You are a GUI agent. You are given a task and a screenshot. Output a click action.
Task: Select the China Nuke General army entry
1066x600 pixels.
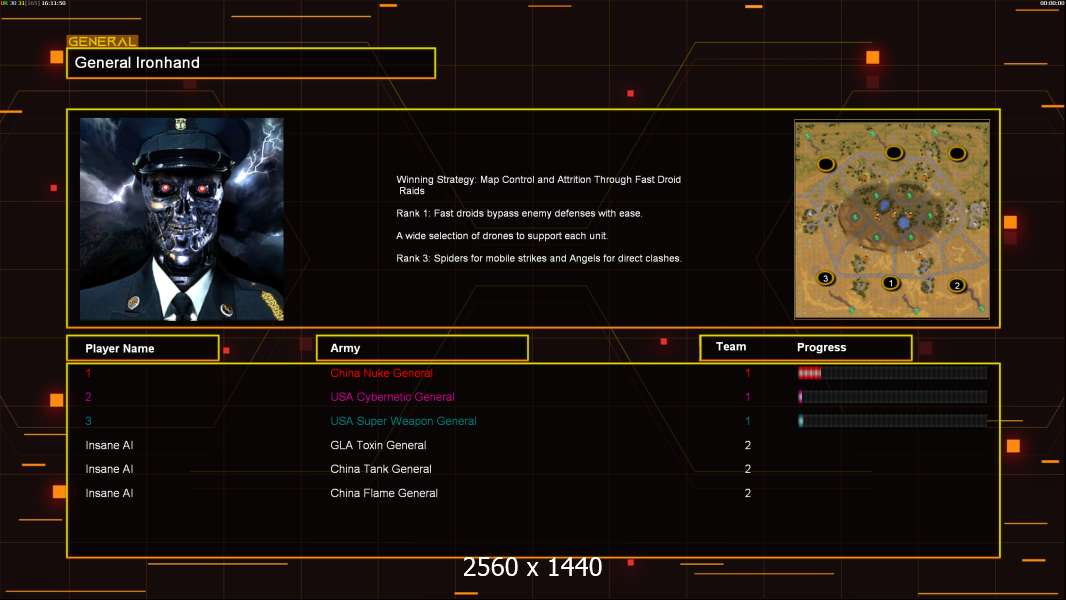(381, 373)
